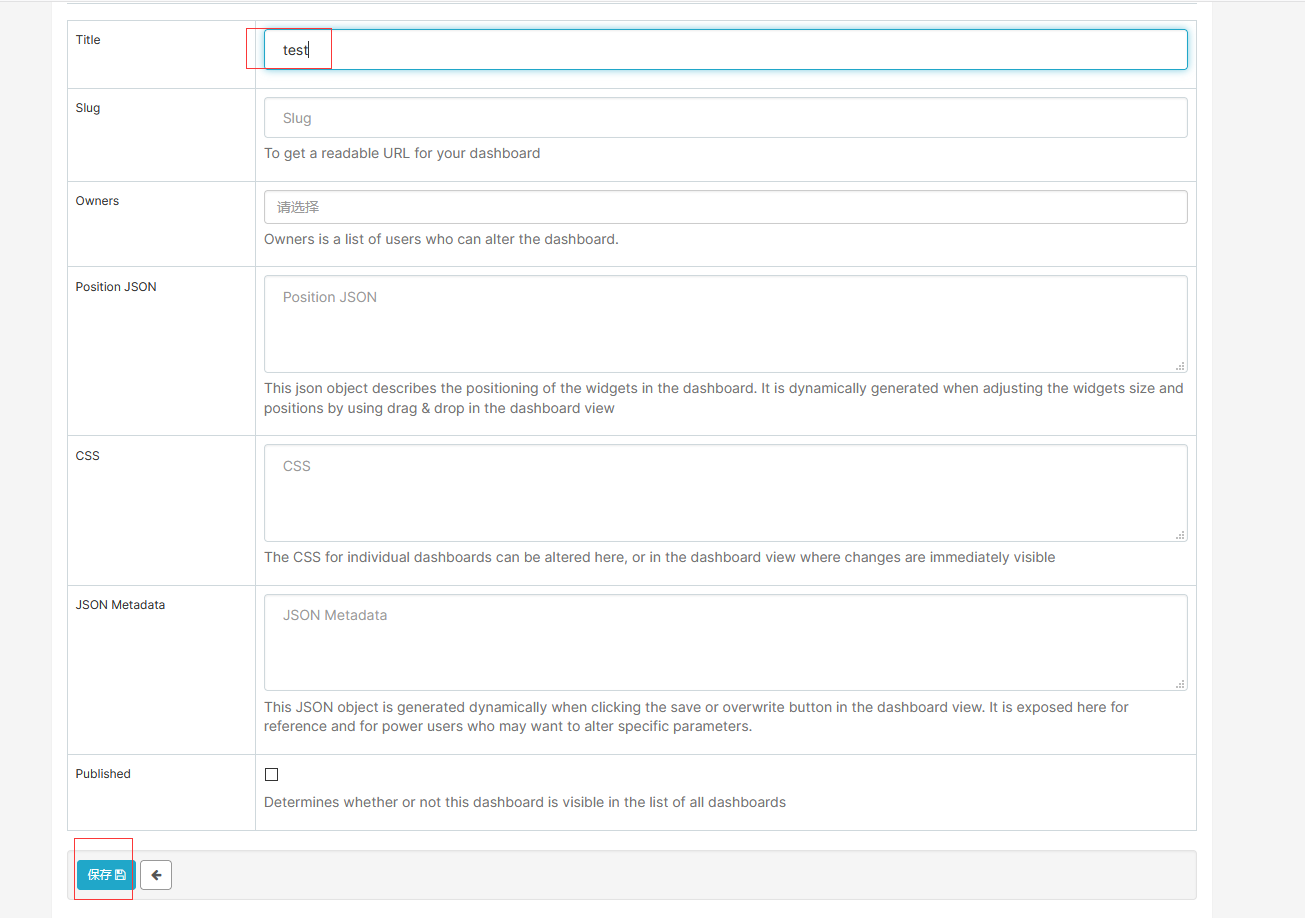Click the "The CSS for individual dashboards" text
The image size is (1305, 918).
(x=660, y=557)
